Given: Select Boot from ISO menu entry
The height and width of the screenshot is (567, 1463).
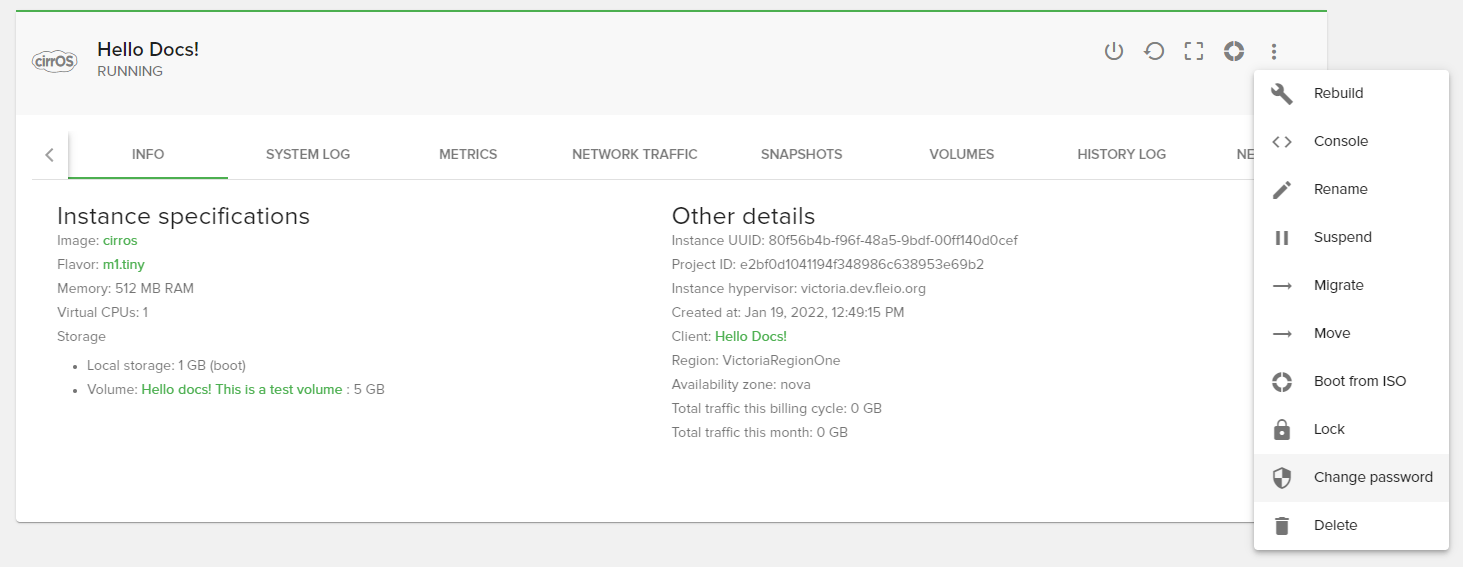Looking at the screenshot, I should [1359, 382].
